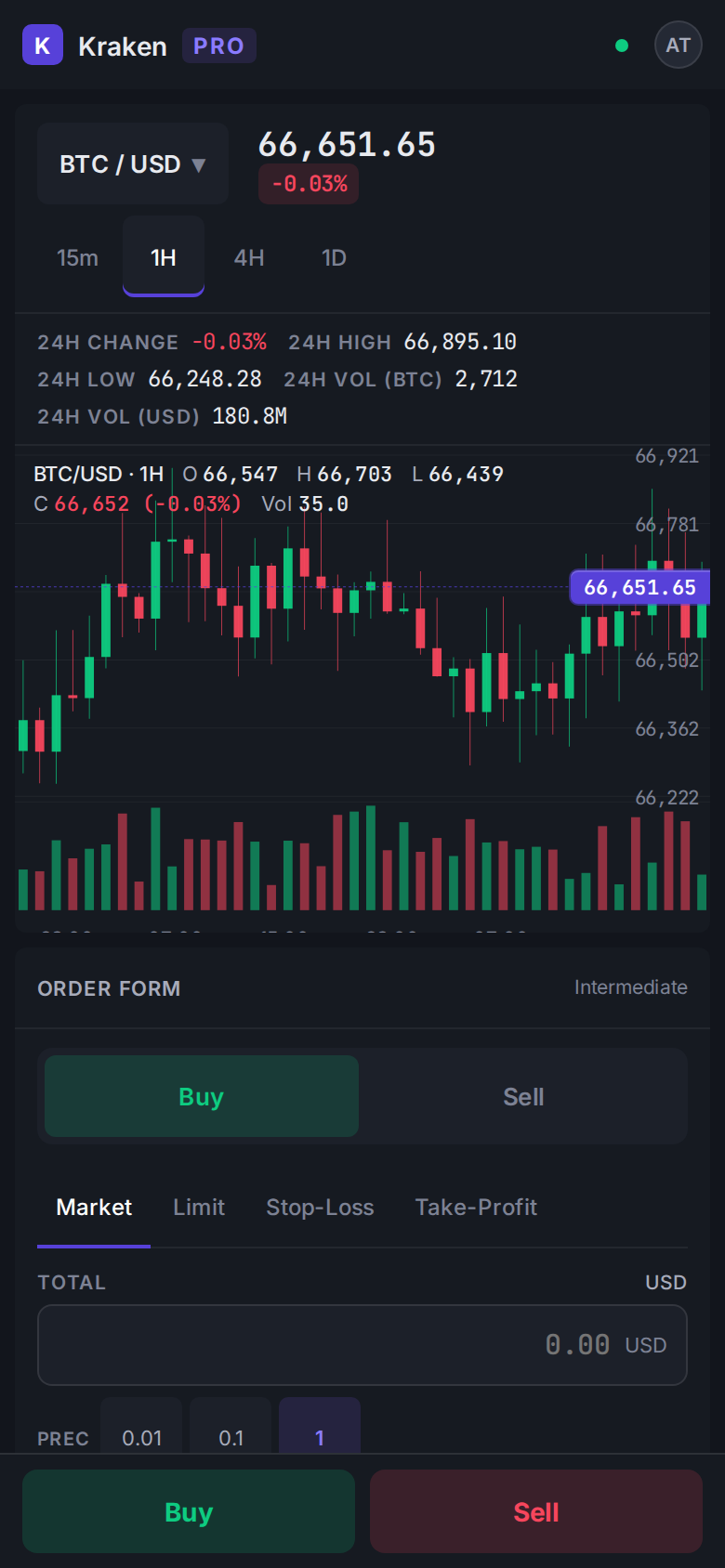Click the 24H VOL (USD) value 180.8M
The width and height of the screenshot is (725, 1568).
pyautogui.click(x=249, y=416)
